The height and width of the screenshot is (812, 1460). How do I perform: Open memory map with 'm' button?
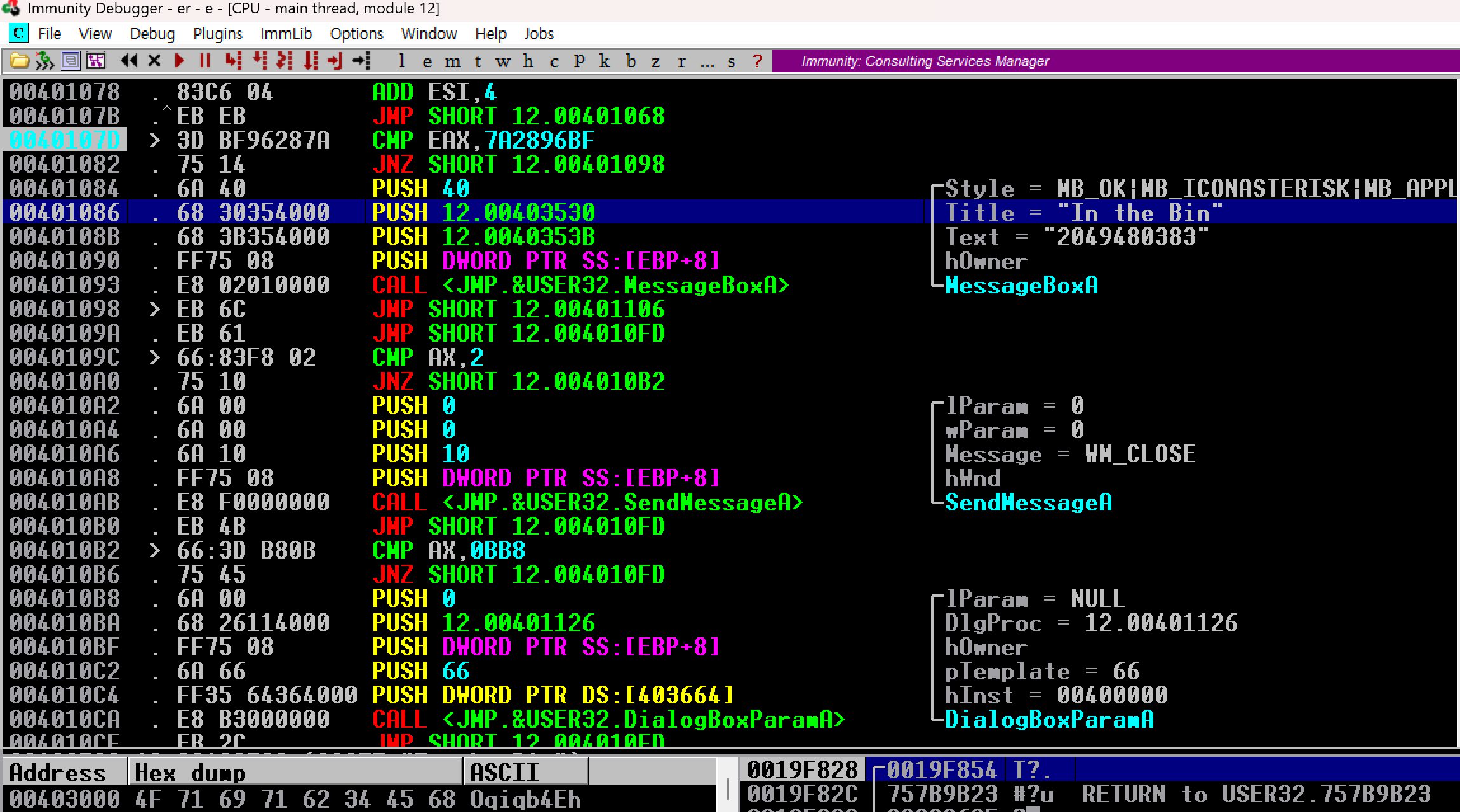(452, 61)
